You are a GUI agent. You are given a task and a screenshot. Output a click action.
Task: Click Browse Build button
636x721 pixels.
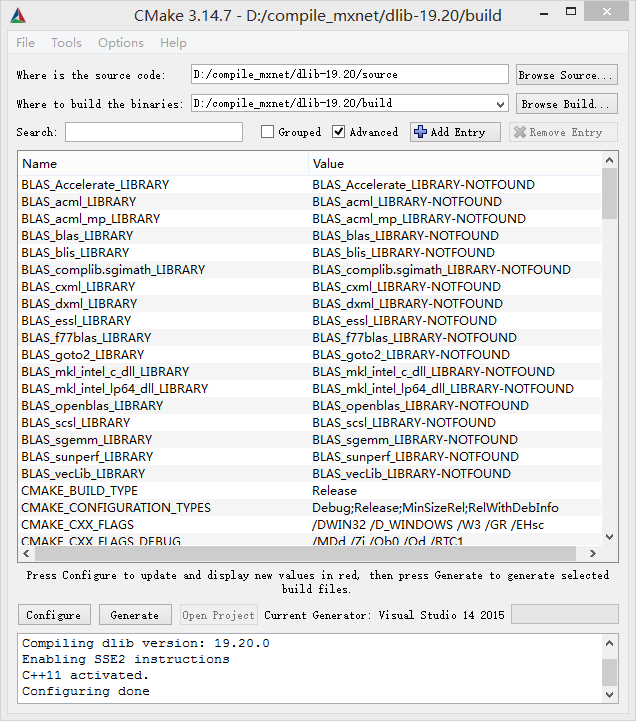point(567,104)
